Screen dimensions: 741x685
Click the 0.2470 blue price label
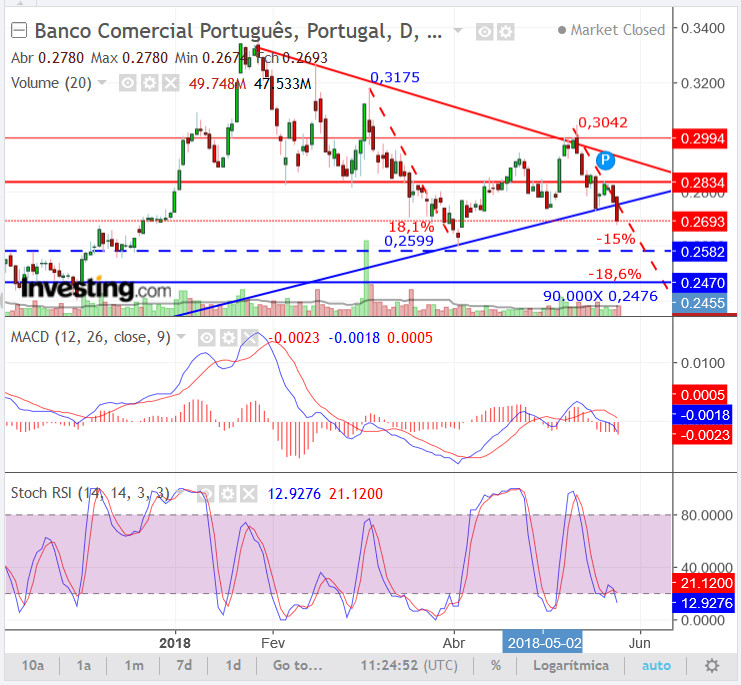click(x=700, y=283)
